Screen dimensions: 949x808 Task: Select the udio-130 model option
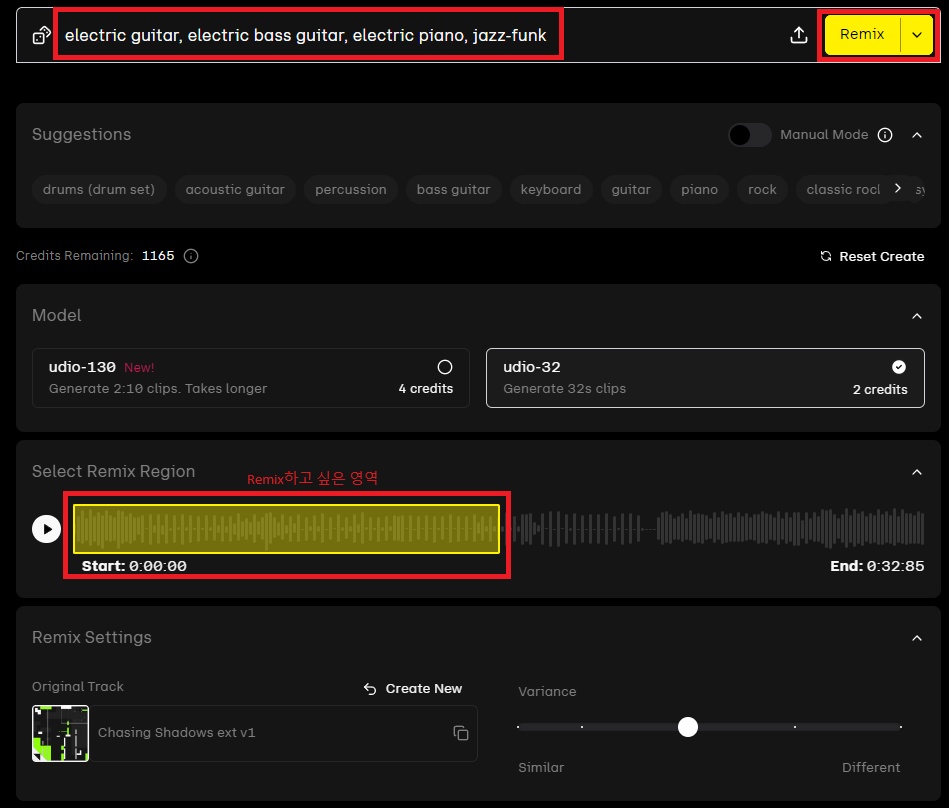click(250, 377)
